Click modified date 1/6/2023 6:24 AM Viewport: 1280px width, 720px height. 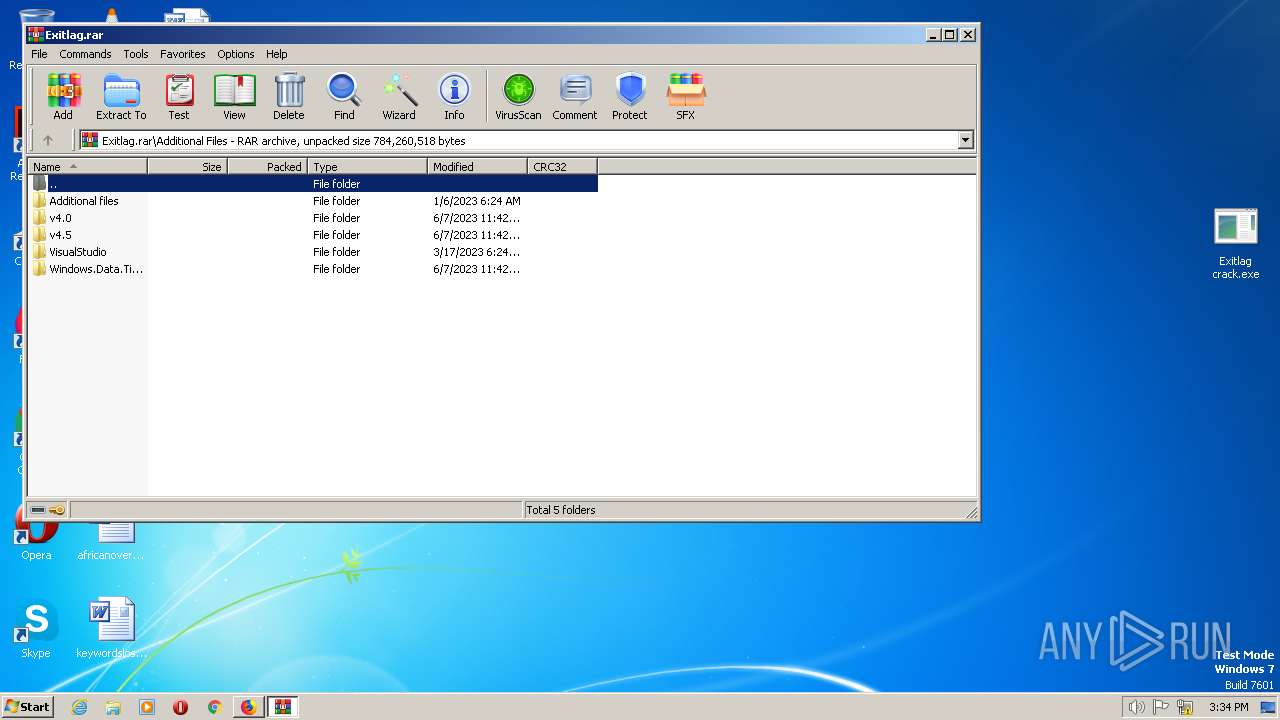point(477,201)
